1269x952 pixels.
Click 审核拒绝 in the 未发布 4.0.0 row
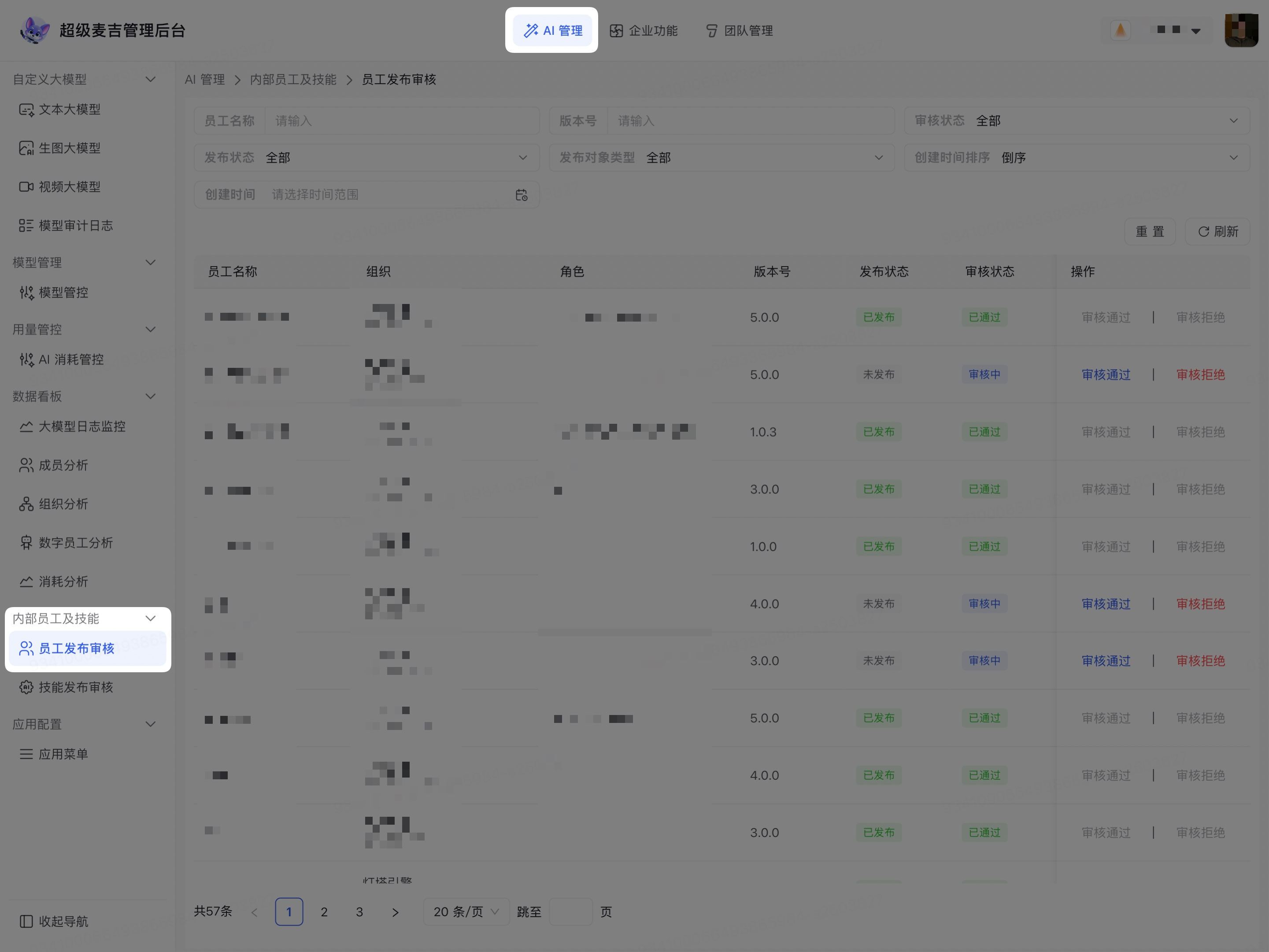coord(1200,604)
